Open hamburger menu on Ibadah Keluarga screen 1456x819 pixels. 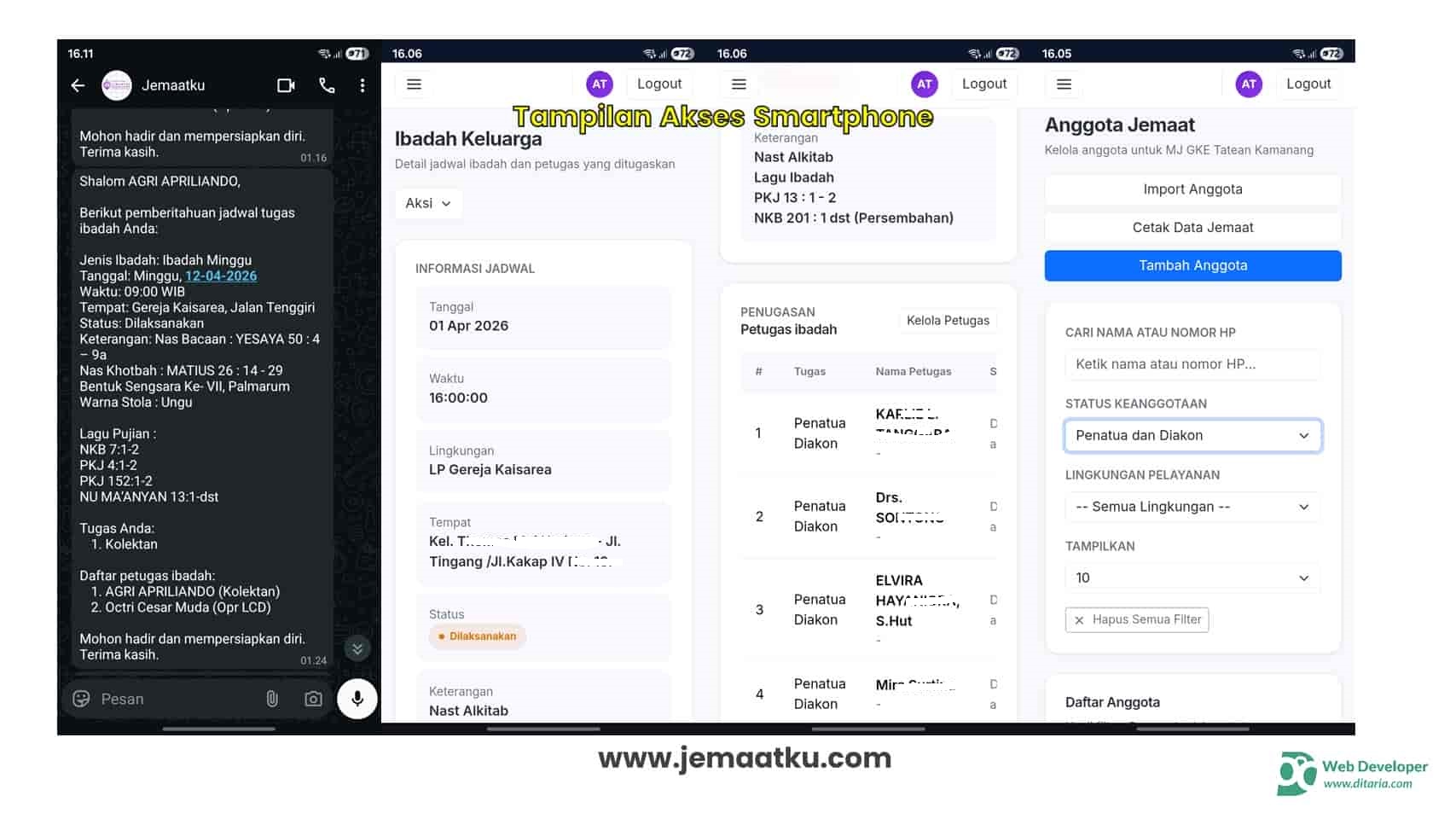(x=414, y=84)
